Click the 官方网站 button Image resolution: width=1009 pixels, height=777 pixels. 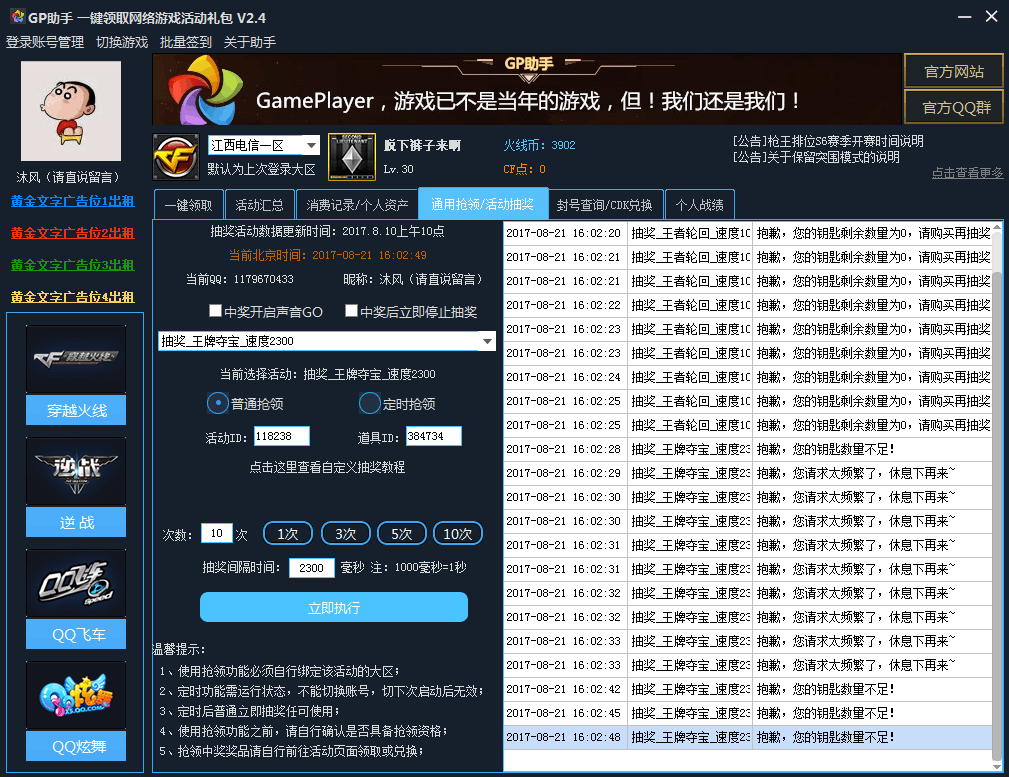[954, 71]
